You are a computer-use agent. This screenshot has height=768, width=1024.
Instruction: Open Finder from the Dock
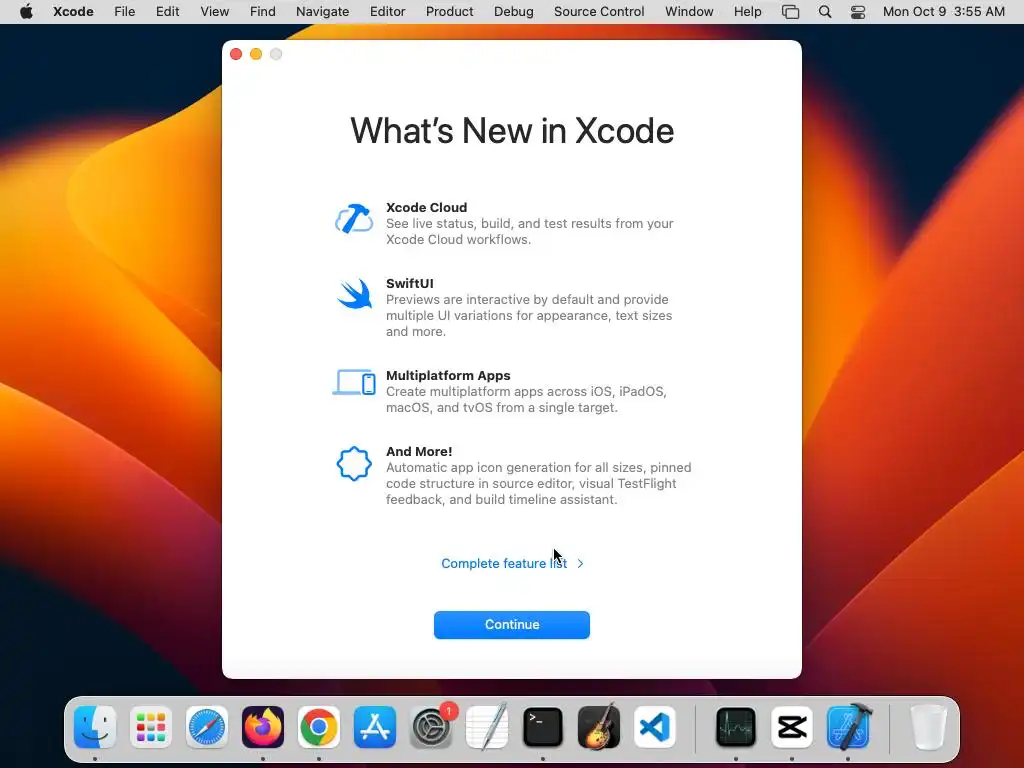(95, 727)
